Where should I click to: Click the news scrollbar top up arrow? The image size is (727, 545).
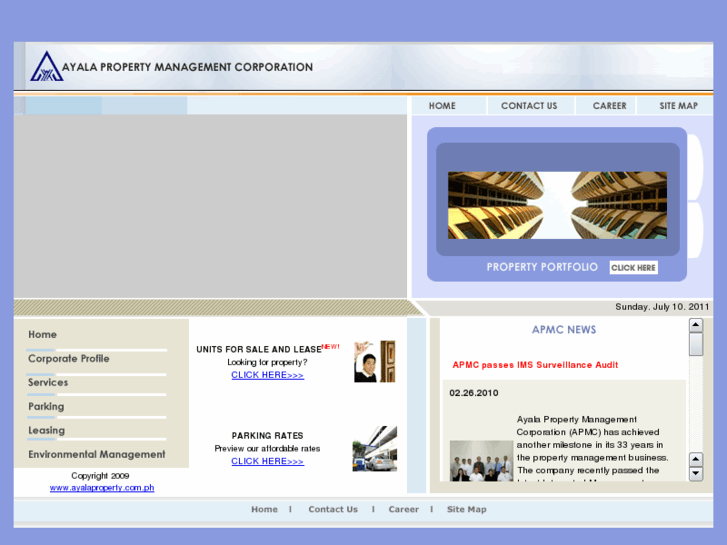point(695,325)
